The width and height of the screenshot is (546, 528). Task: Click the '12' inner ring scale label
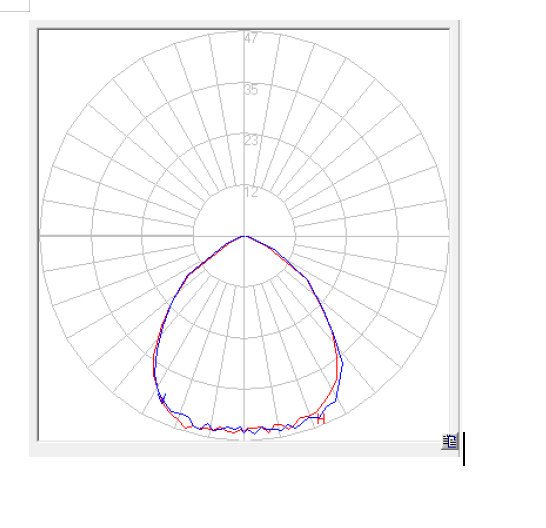pyautogui.click(x=251, y=192)
